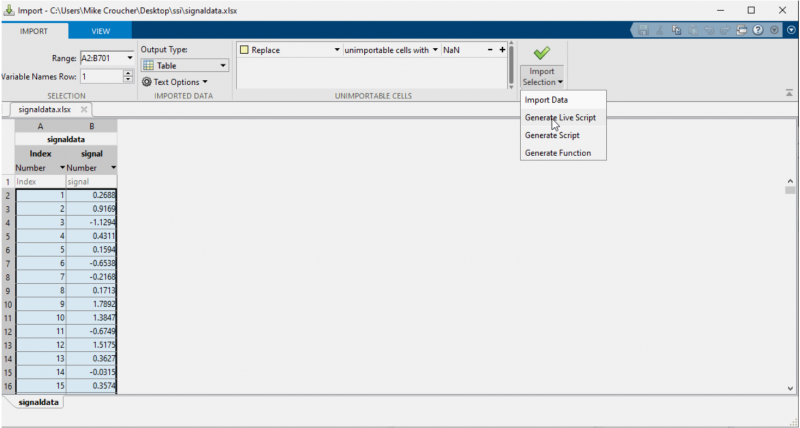Click cell value 0.2688
The height and width of the screenshot is (428, 800).
coord(92,195)
